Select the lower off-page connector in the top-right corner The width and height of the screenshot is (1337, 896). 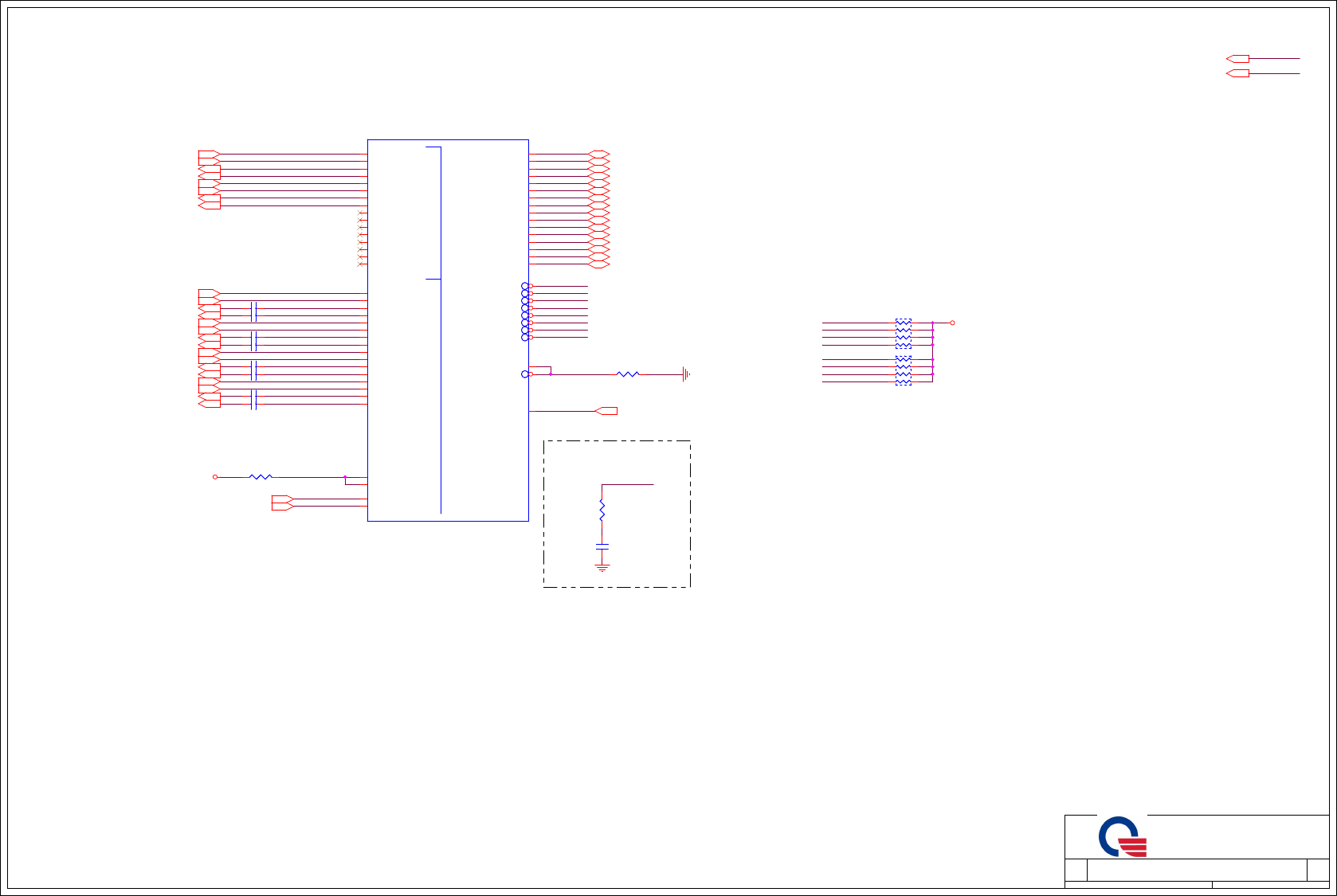coord(1237,73)
